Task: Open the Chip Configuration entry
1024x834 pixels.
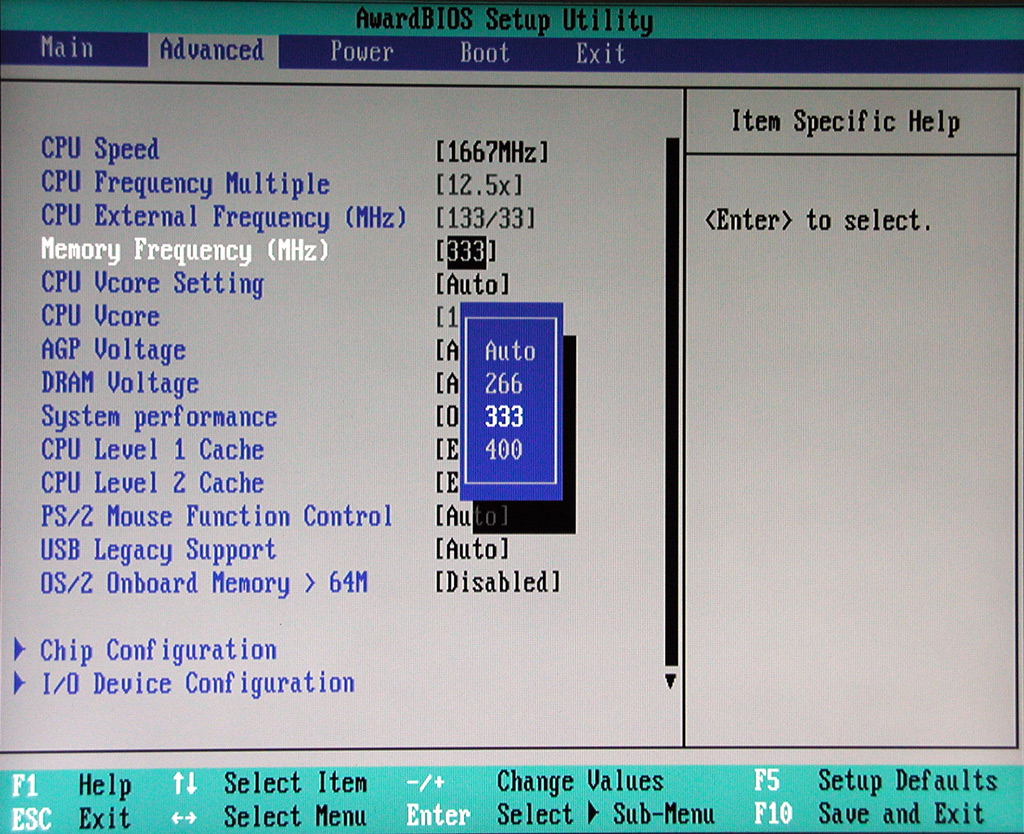Action: 158,650
